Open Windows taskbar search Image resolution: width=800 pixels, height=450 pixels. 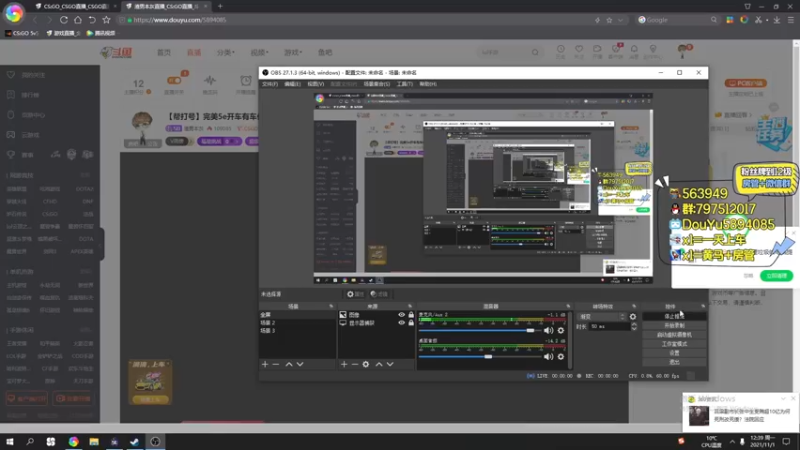tap(30, 441)
